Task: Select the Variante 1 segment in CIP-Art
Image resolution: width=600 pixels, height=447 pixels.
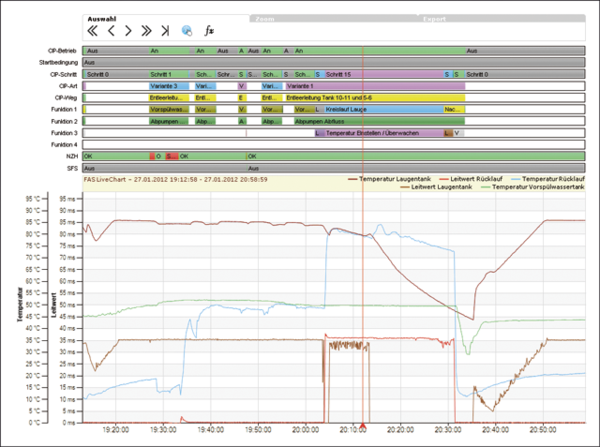Action: pos(375,86)
